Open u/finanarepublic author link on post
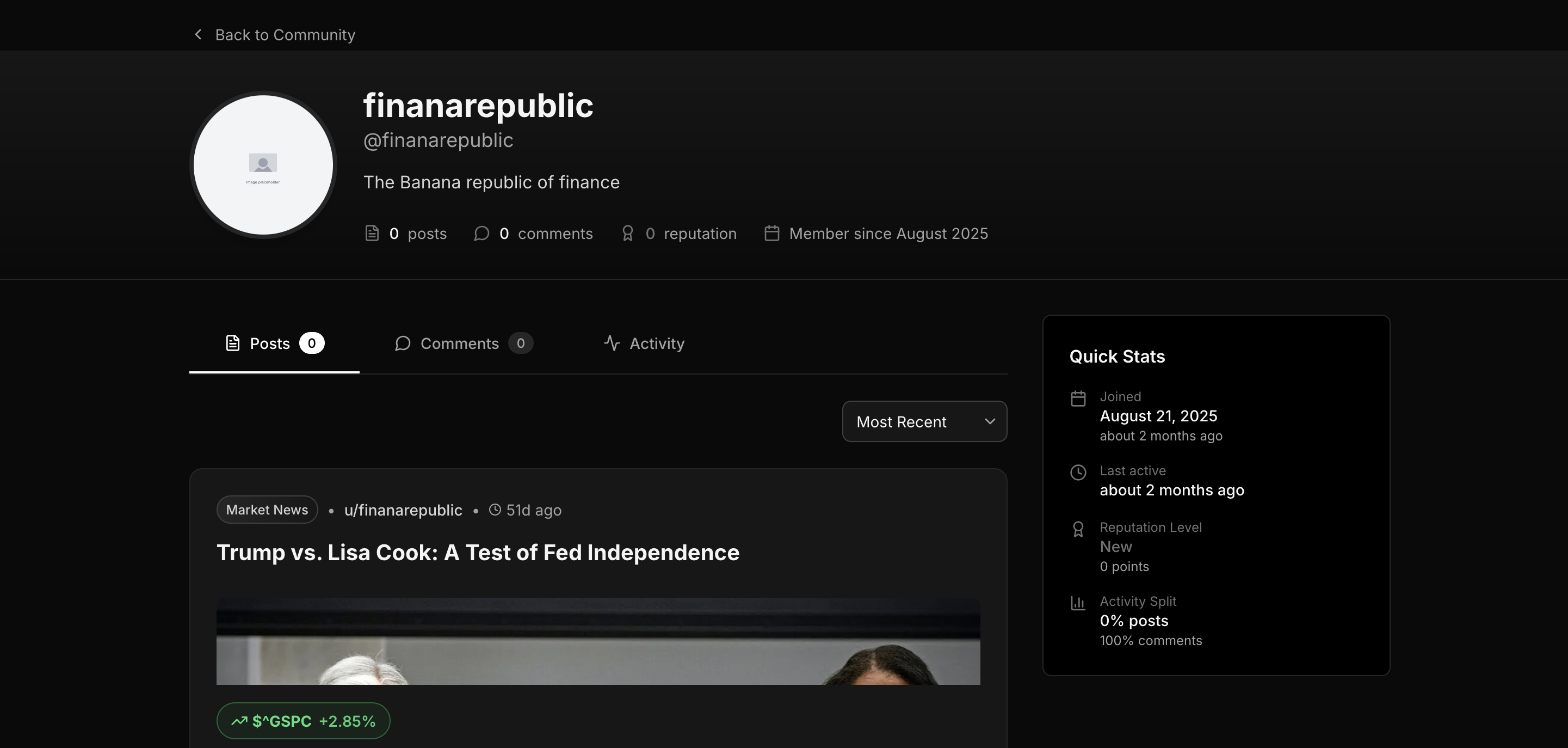1568x748 pixels. click(403, 511)
